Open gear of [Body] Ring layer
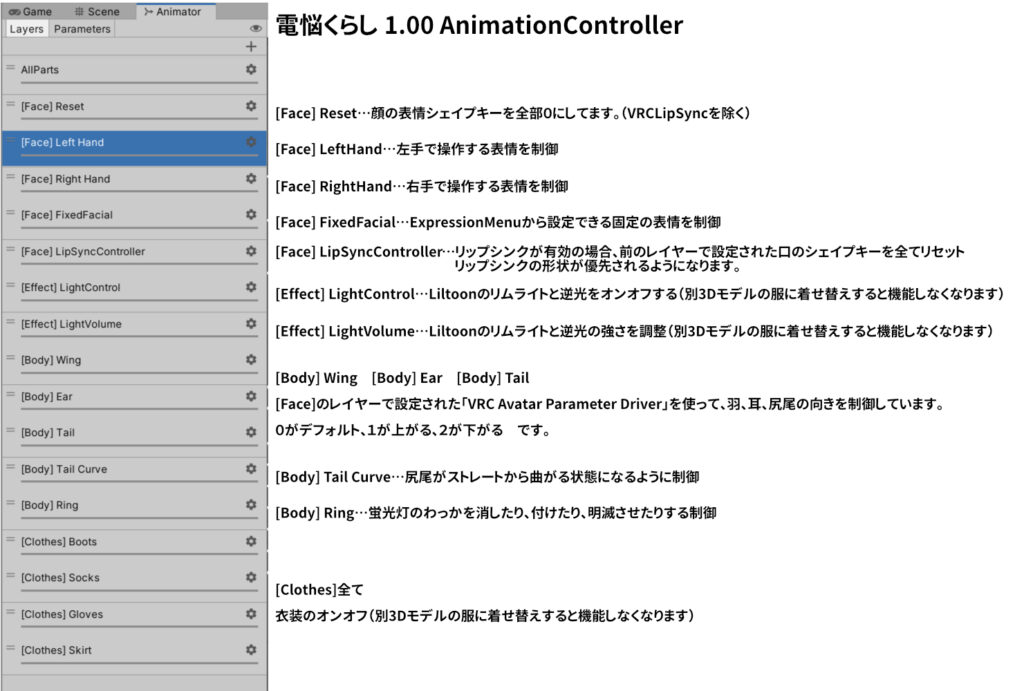This screenshot has height=691, width=1024. 251,504
